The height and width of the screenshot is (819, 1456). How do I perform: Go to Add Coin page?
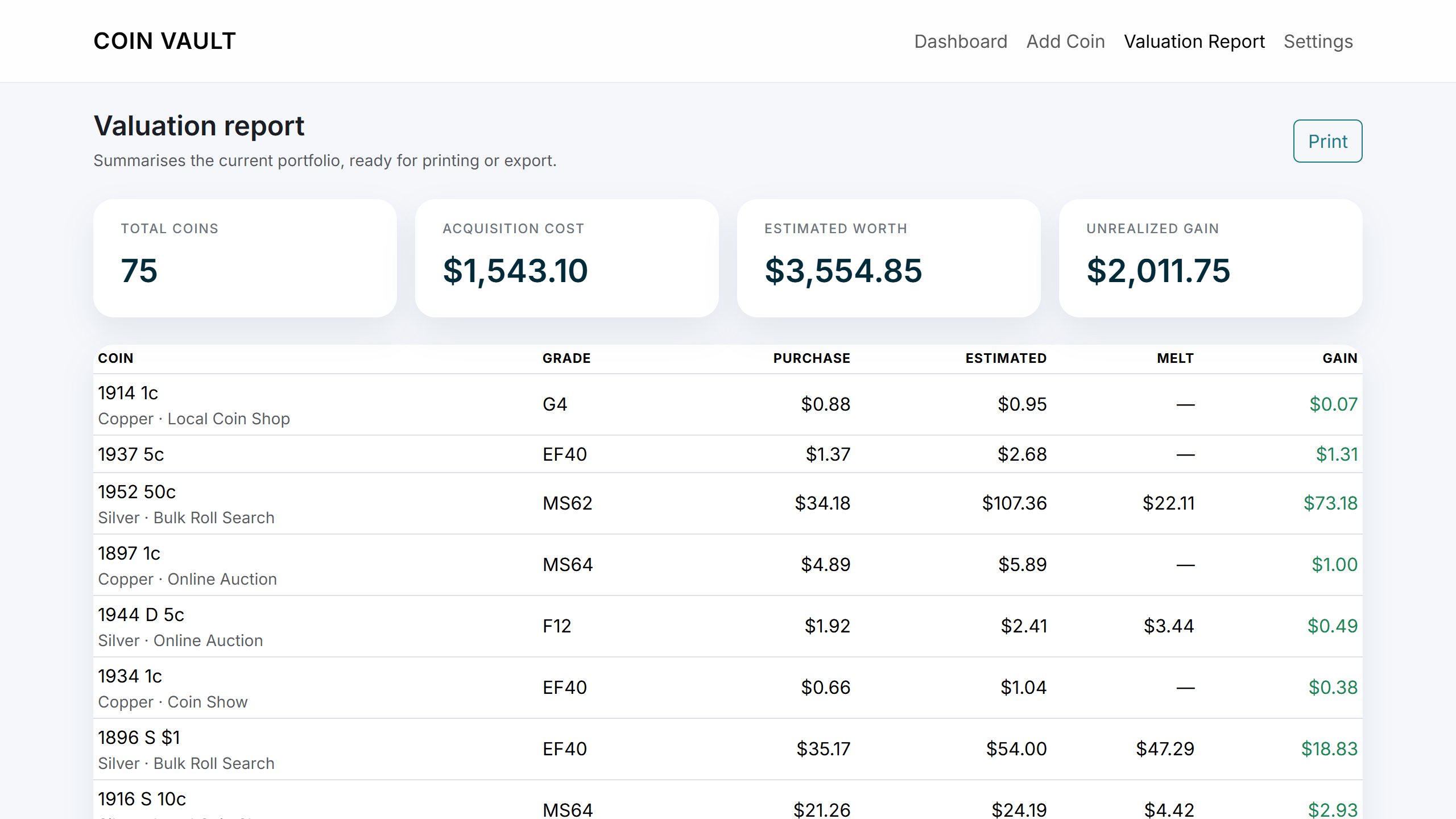pos(1065,42)
